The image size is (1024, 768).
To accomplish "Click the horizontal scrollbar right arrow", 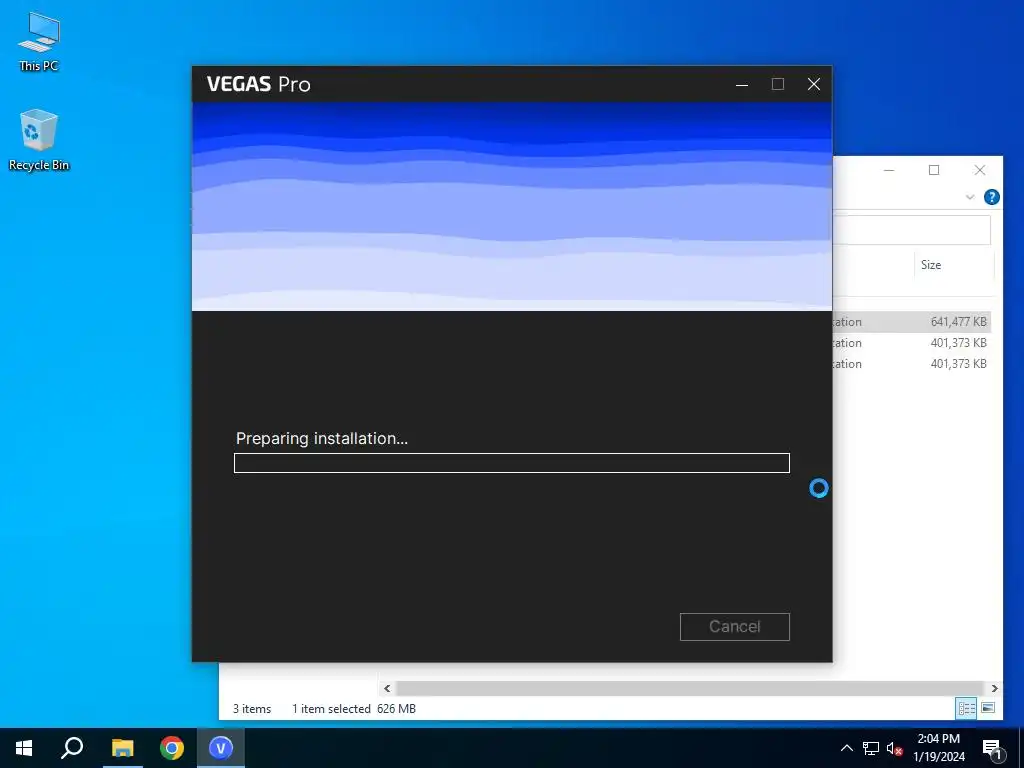I will pos(994,688).
